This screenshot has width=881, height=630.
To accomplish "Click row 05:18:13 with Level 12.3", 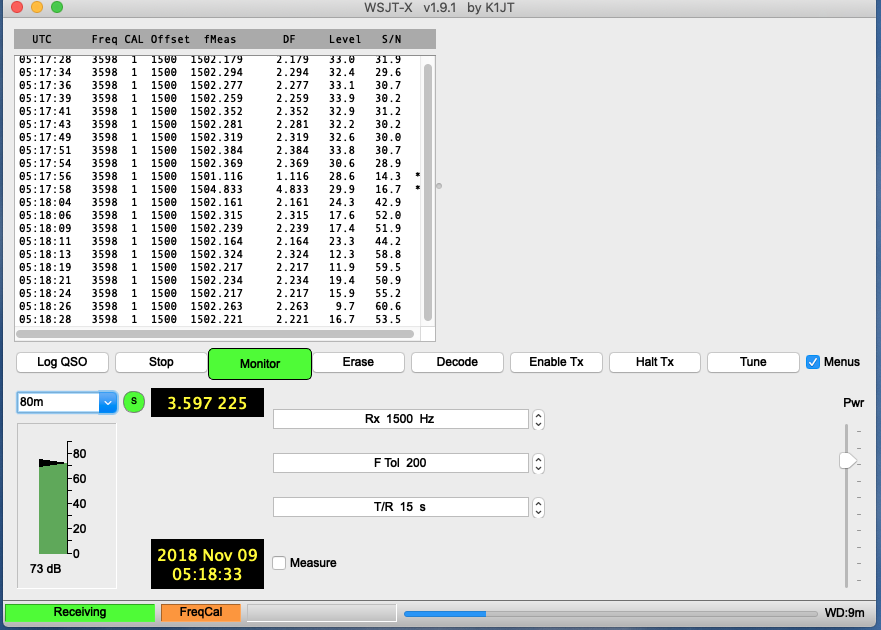I will pyautogui.click(x=219, y=255).
